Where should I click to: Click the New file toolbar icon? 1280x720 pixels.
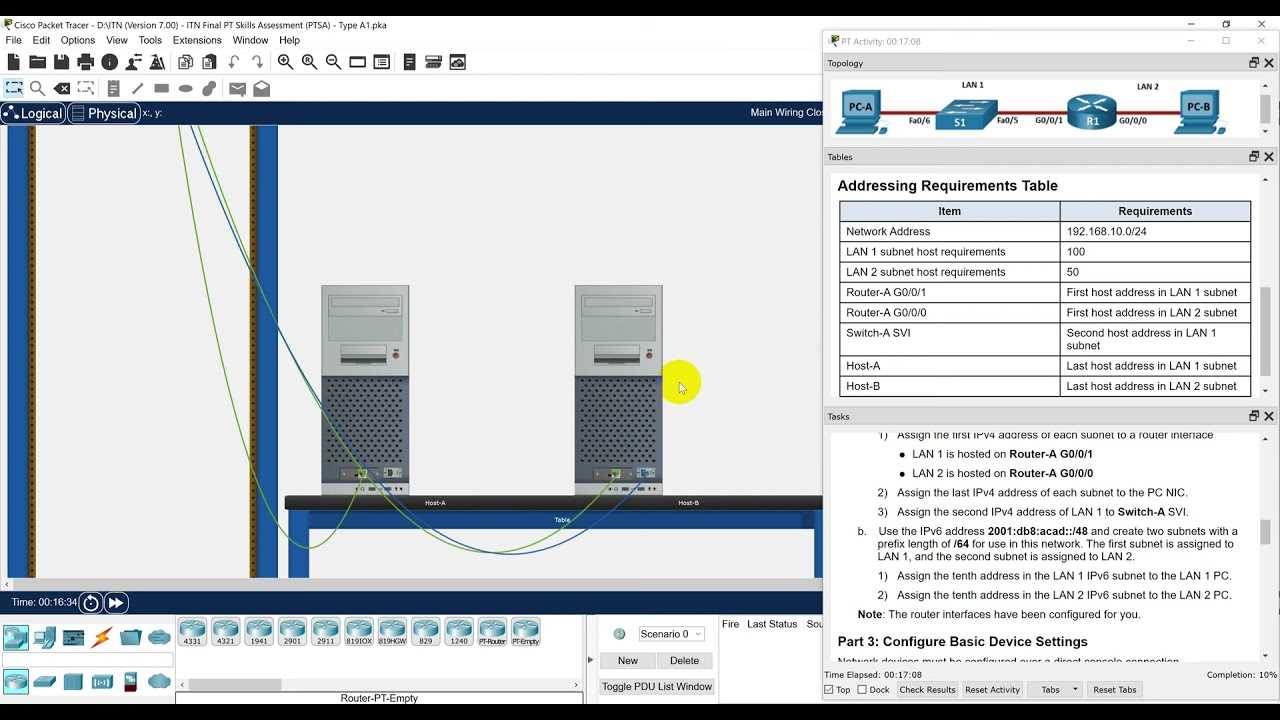[x=14, y=62]
